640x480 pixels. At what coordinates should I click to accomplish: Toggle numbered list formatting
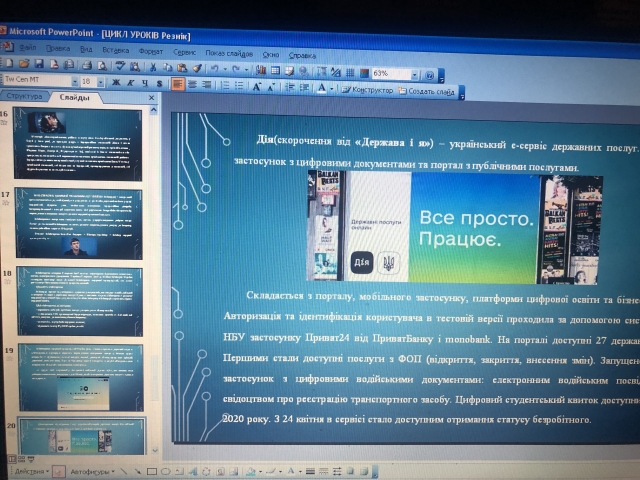click(224, 85)
